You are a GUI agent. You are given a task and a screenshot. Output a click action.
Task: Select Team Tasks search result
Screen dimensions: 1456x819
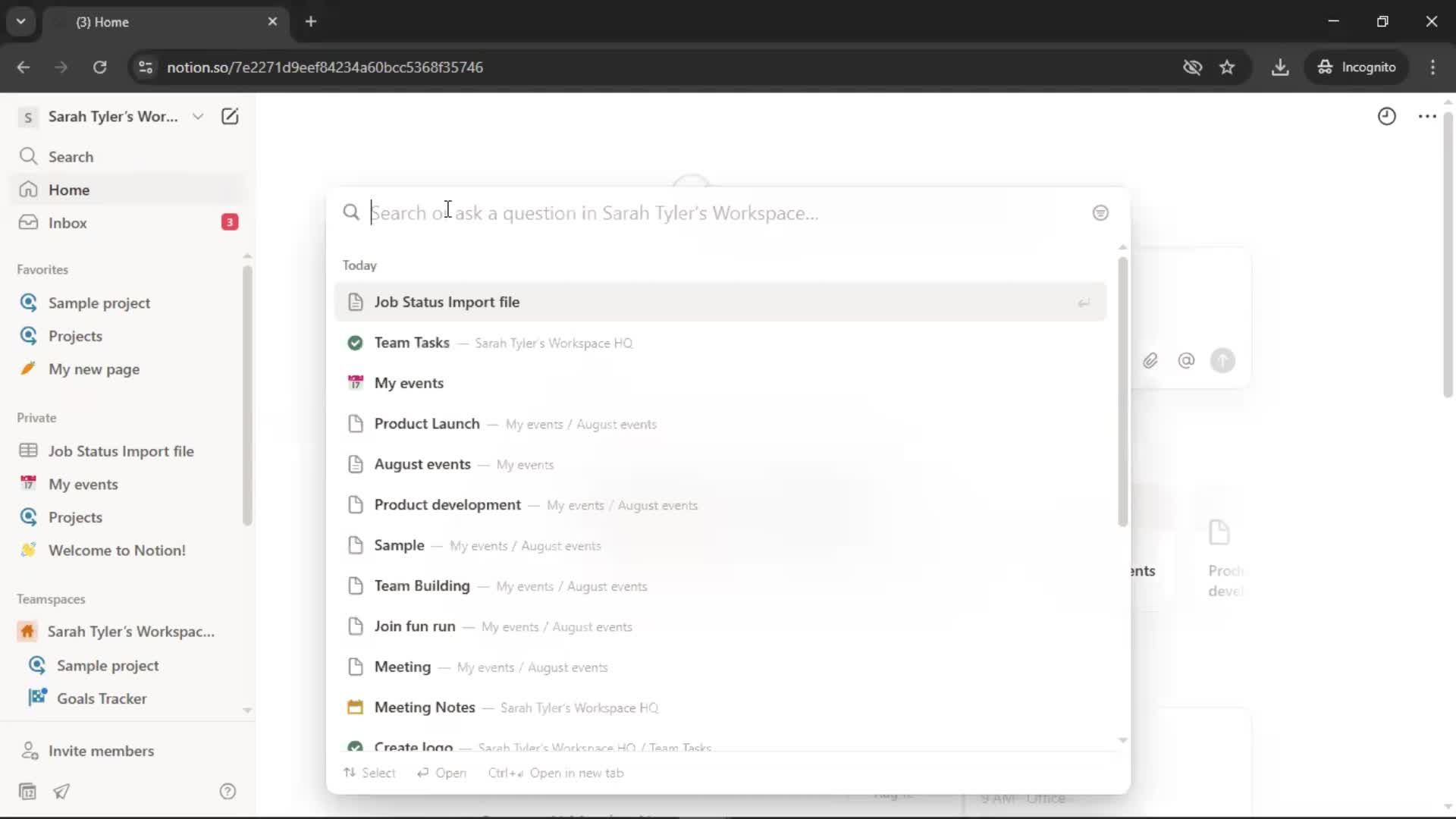(x=720, y=343)
